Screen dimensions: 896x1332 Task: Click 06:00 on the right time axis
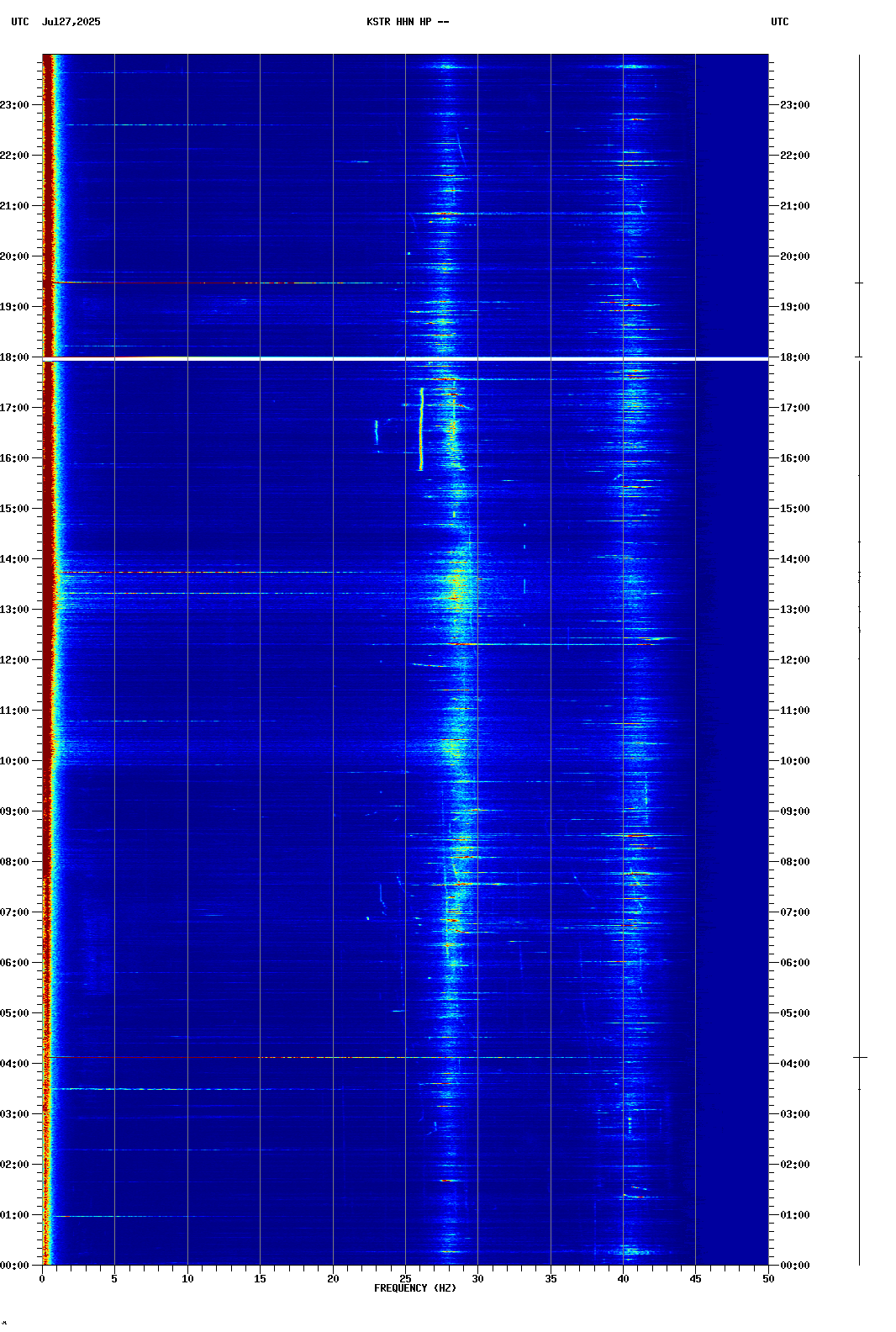(x=795, y=963)
